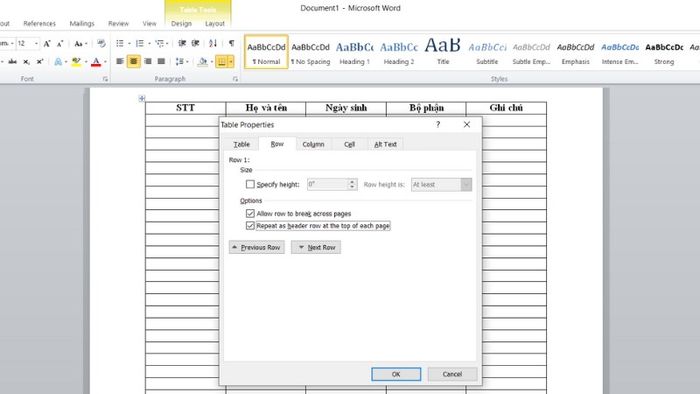Click the Center alignment icon
Image resolution: width=700 pixels, height=394 pixels.
[x=133, y=61]
